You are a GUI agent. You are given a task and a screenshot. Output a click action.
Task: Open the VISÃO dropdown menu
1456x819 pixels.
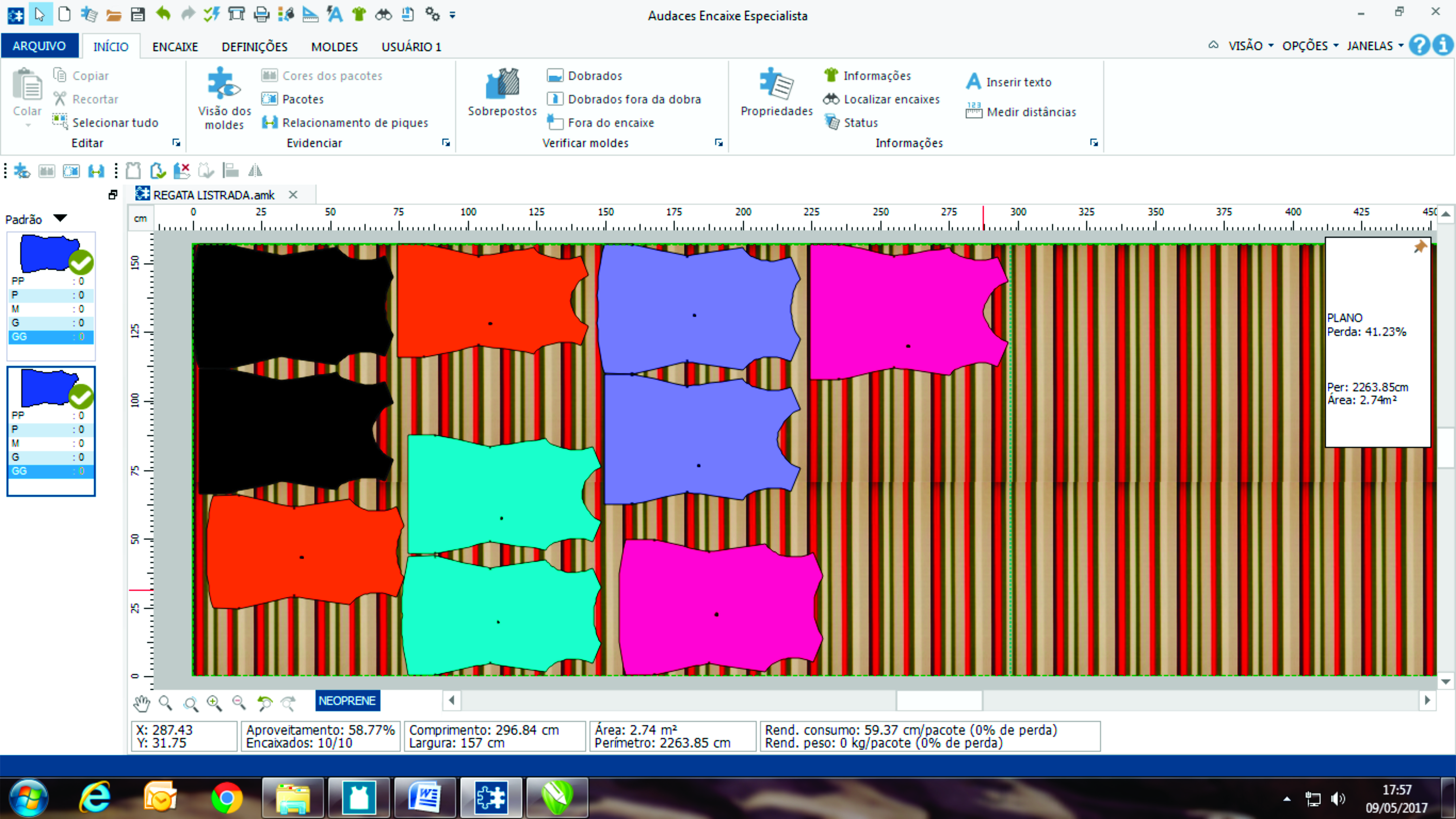pos(1251,46)
